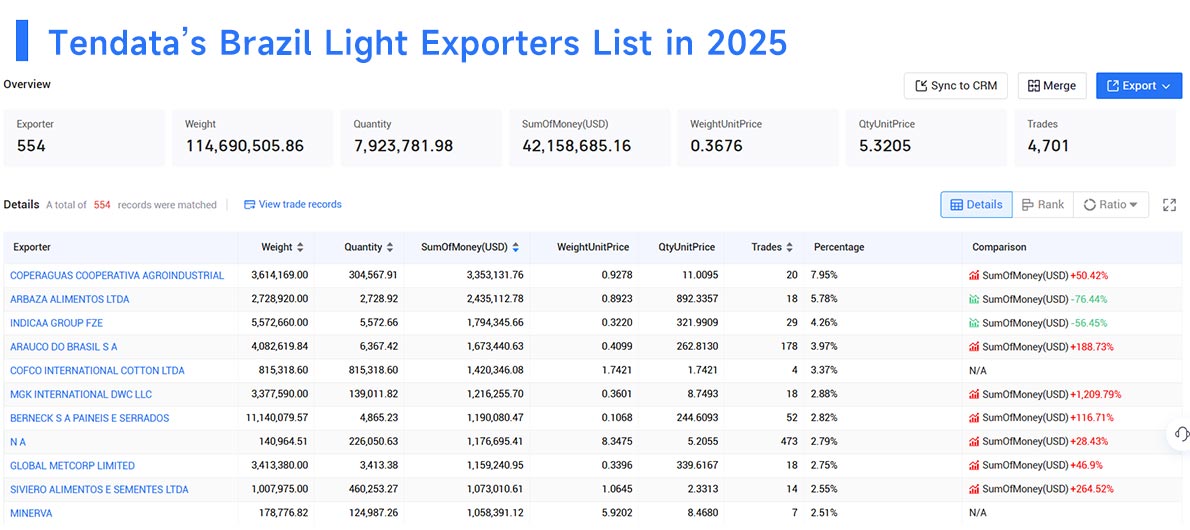Open COPERAGUAS COOPERATIVA AGROINDUSTRIAL exporter link
This screenshot has height=530, width=1190.
[117, 275]
